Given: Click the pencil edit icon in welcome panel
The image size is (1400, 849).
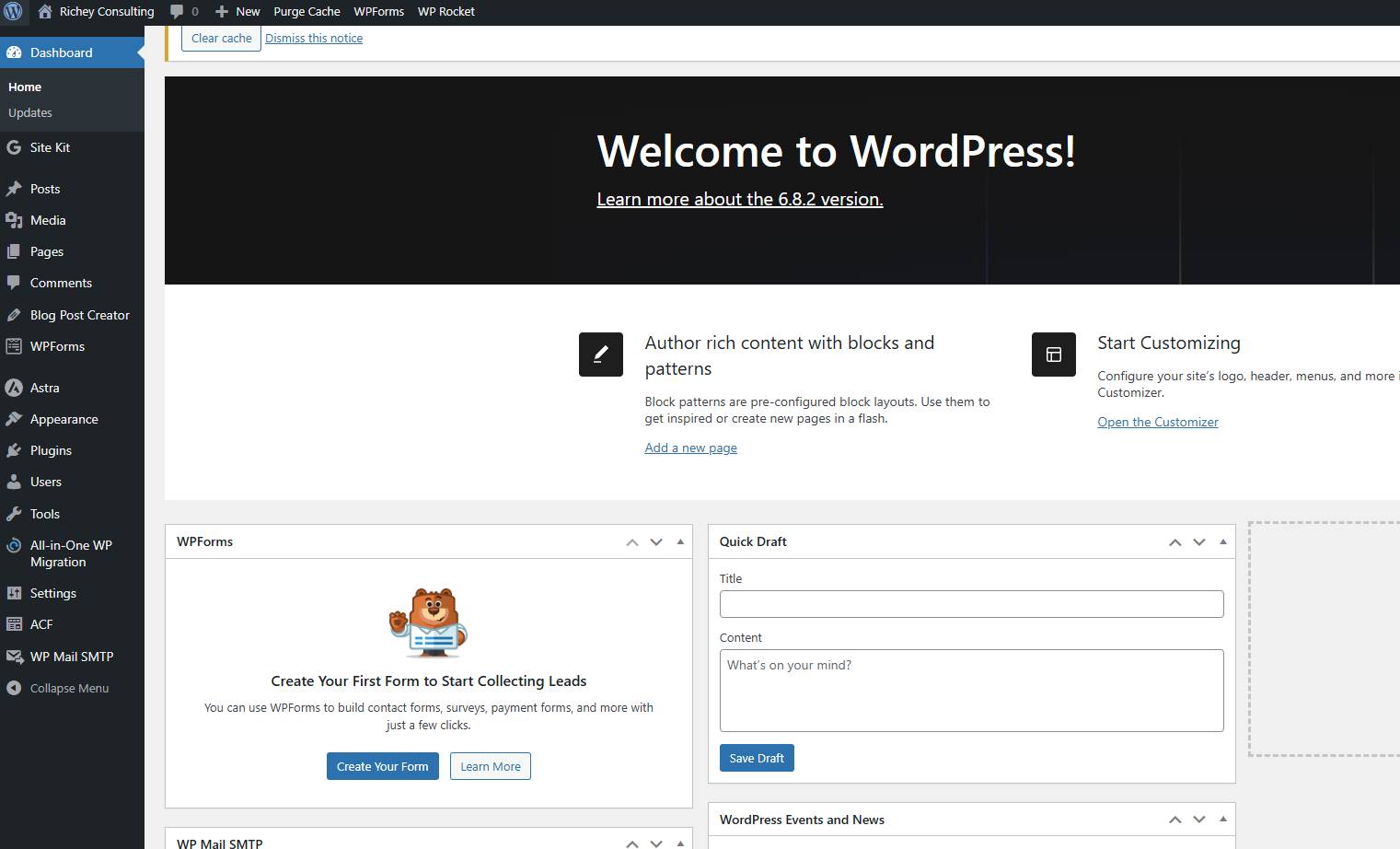Looking at the screenshot, I should point(601,355).
